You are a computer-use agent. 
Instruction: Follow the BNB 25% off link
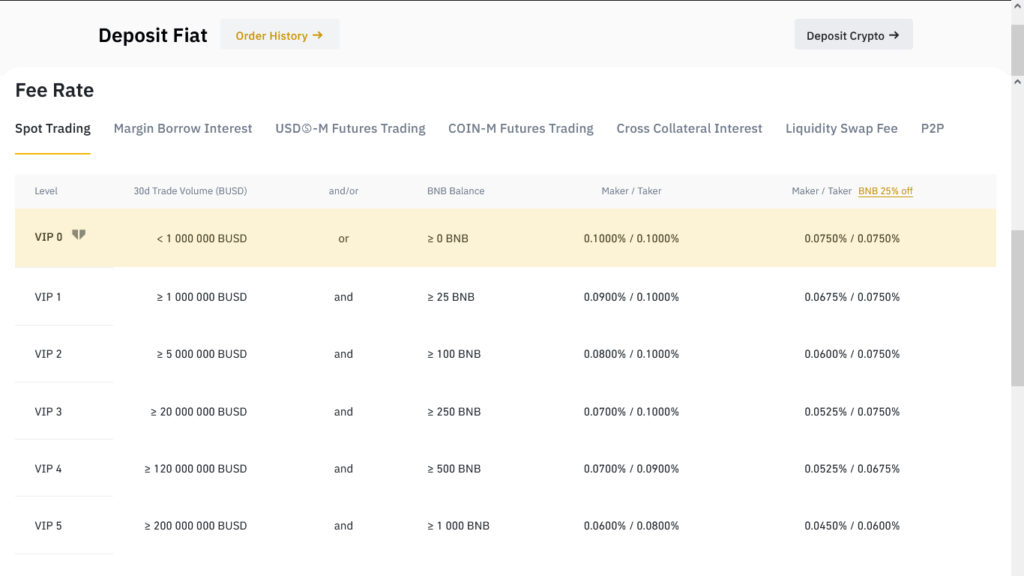point(885,191)
